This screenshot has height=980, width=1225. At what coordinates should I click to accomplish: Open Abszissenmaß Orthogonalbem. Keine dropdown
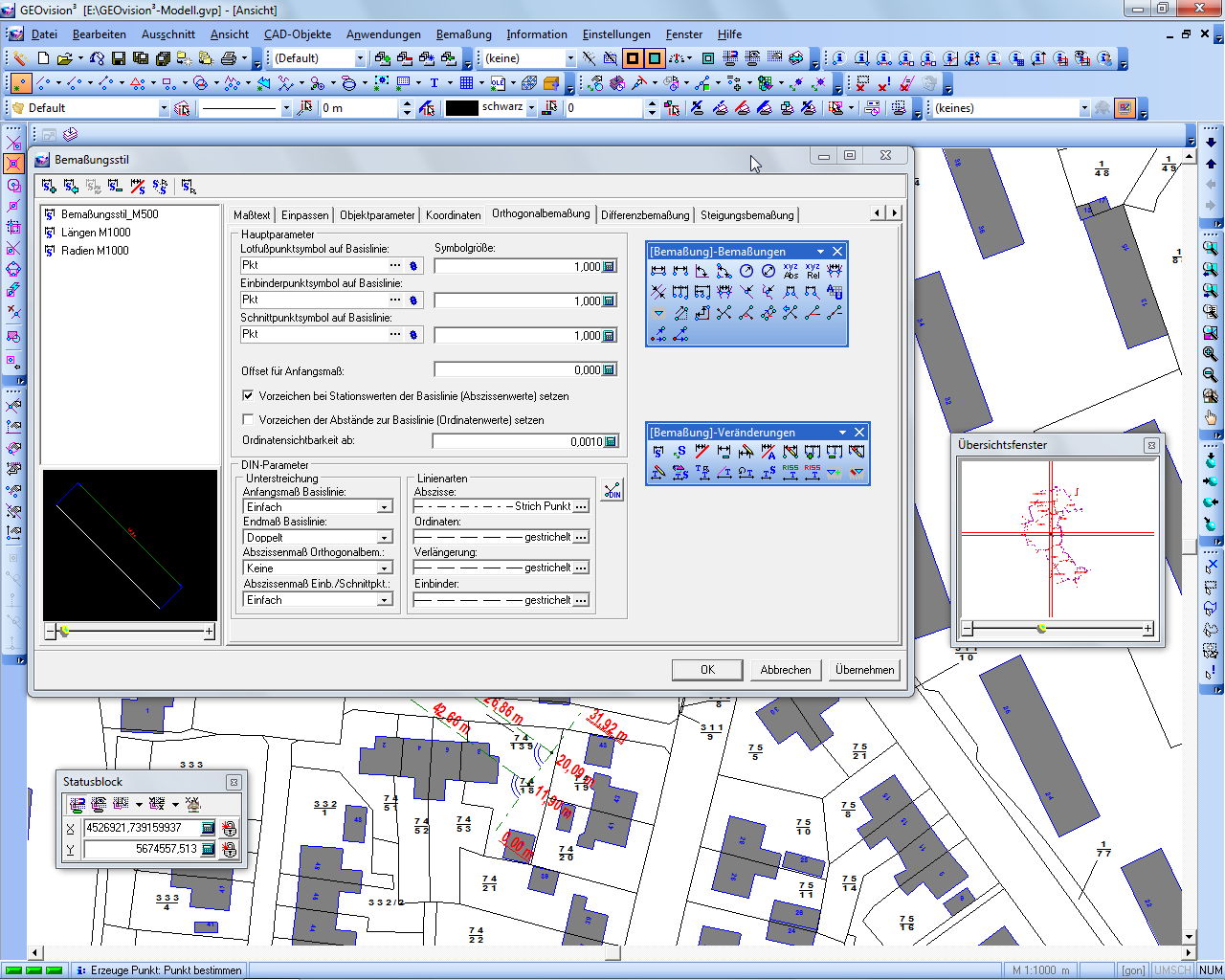point(385,568)
